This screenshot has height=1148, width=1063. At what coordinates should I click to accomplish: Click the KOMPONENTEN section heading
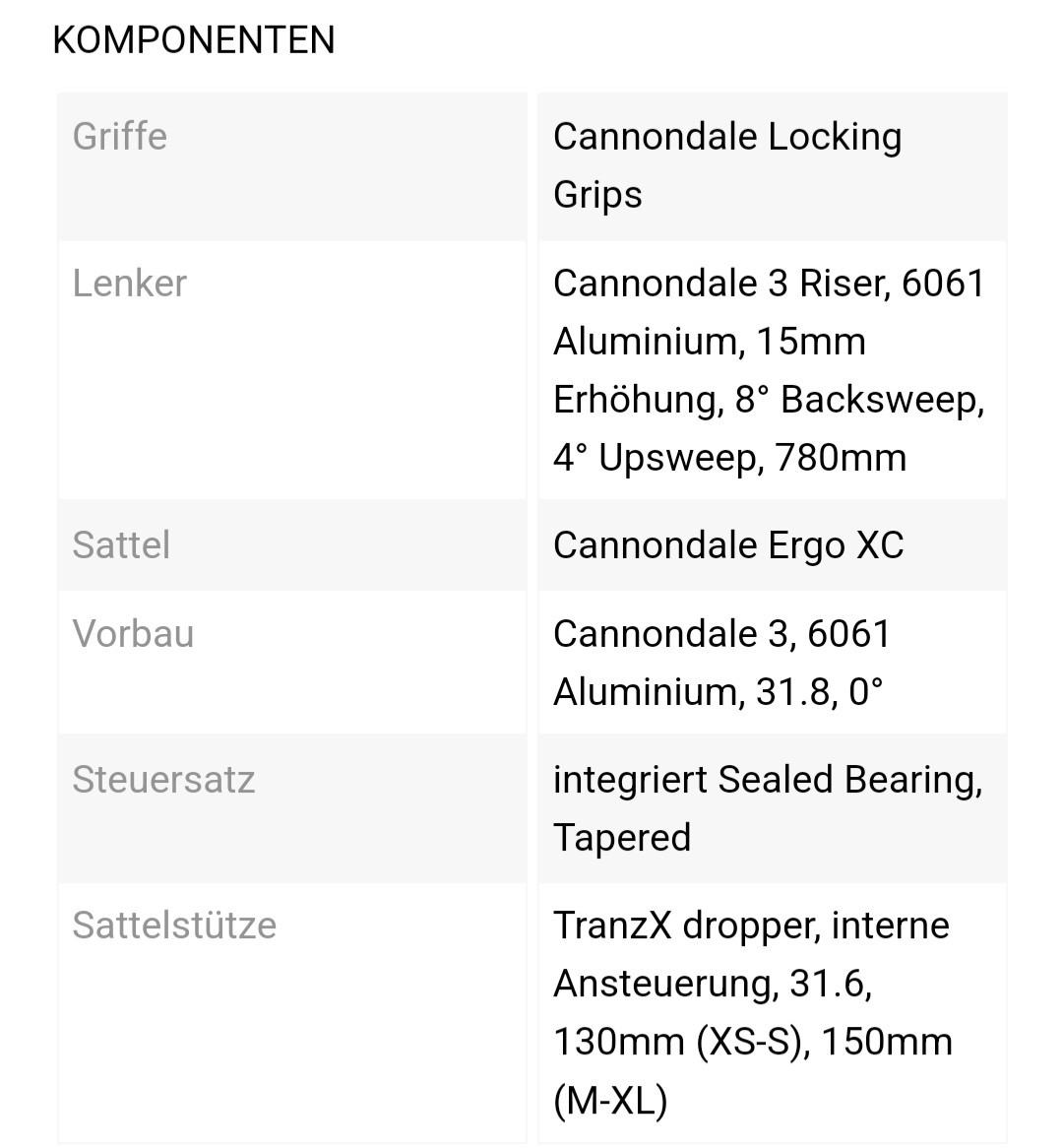[x=194, y=40]
